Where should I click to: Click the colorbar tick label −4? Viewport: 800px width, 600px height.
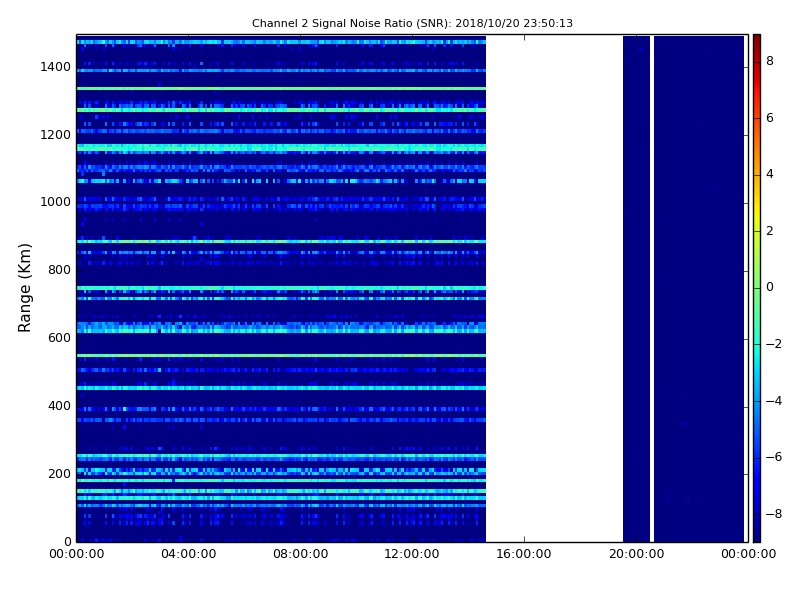pyautogui.click(x=774, y=401)
